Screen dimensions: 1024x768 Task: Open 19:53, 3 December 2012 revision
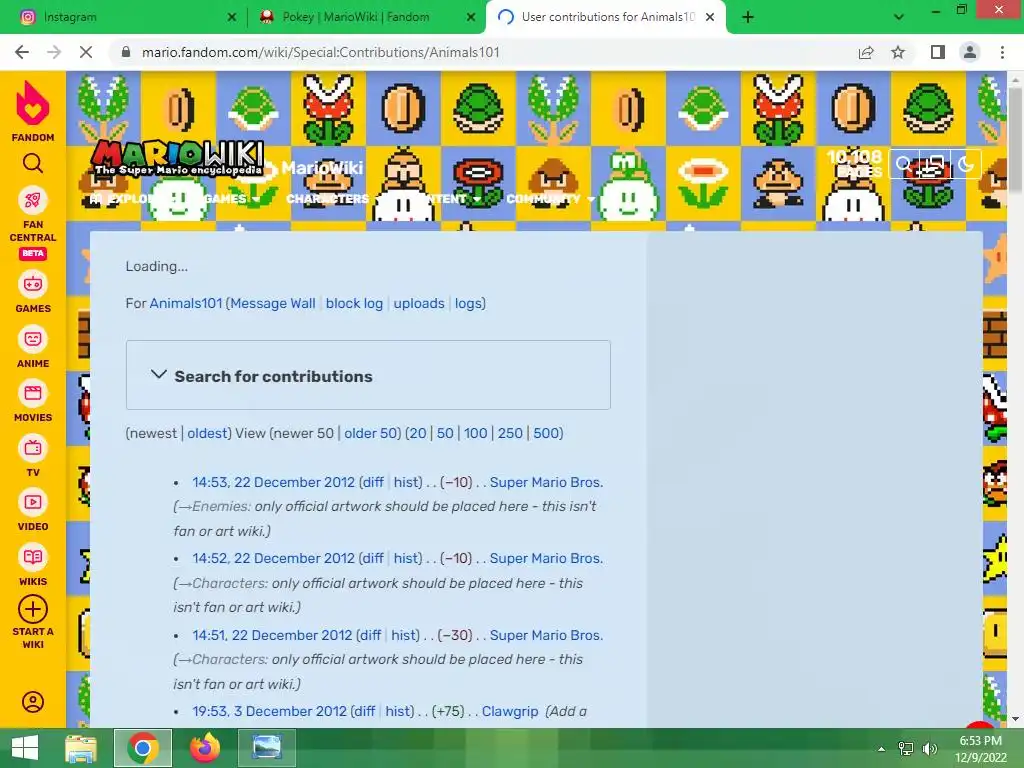point(269,711)
